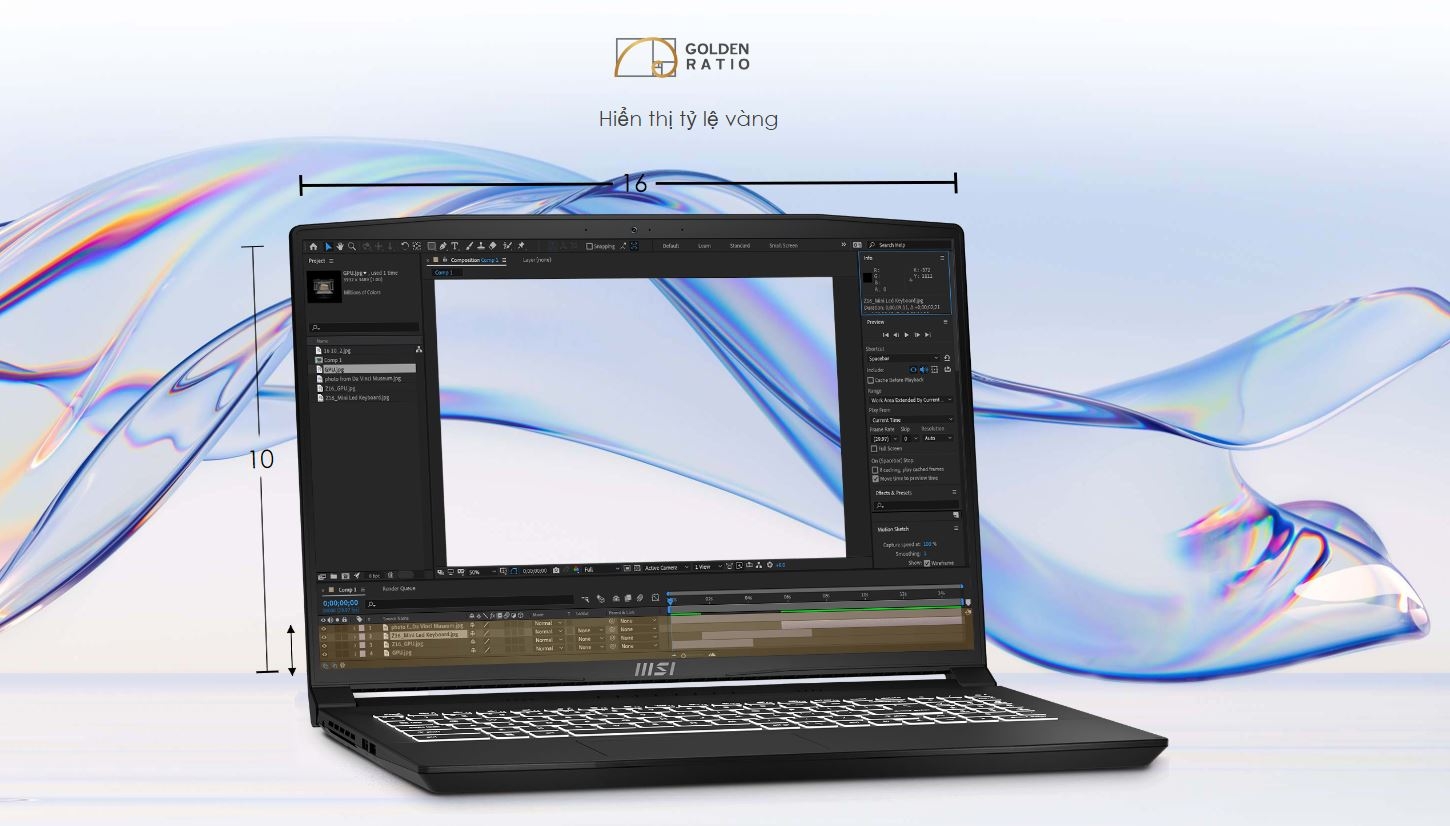The width and height of the screenshot is (1450, 826).
Task: Select GPU.jpg in the Project list
Action: click(x=369, y=370)
